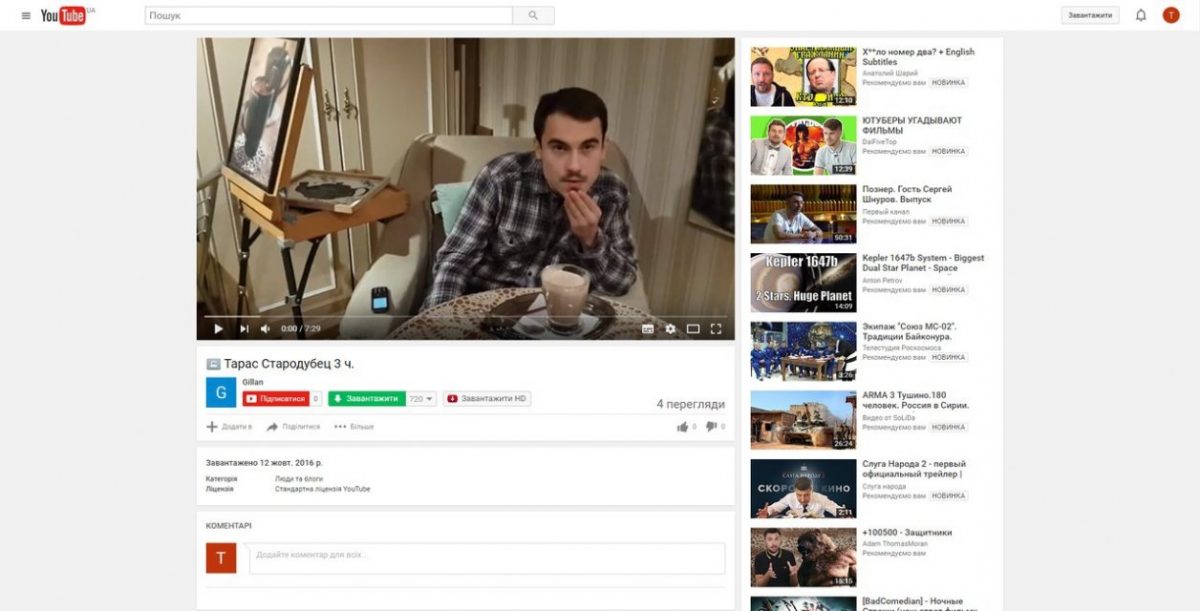
Task: Click Додати в to add to playlist
Action: click(x=229, y=427)
